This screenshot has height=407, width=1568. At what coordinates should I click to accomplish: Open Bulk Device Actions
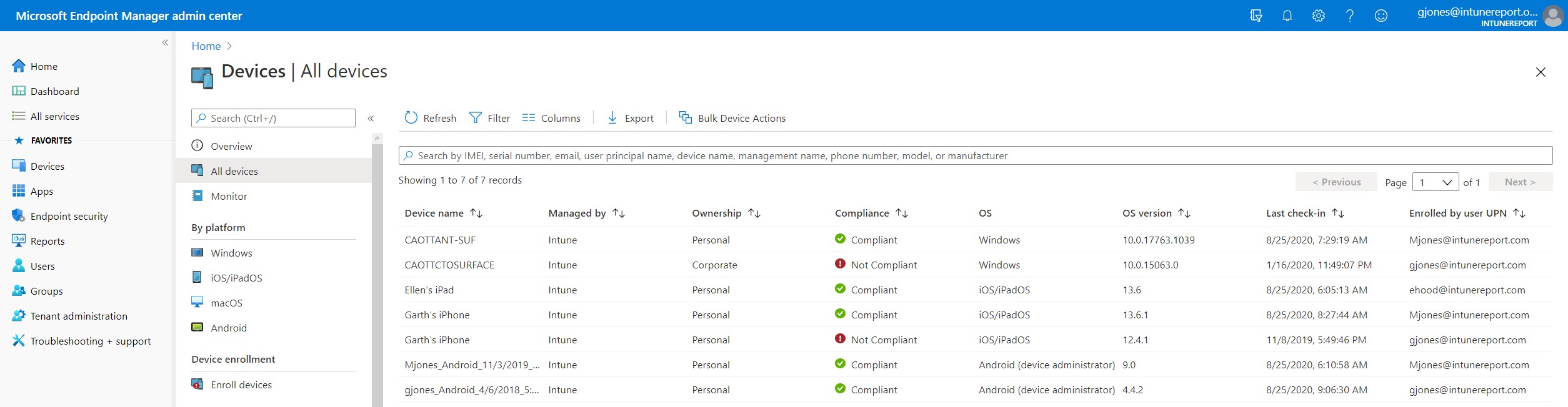tap(732, 118)
